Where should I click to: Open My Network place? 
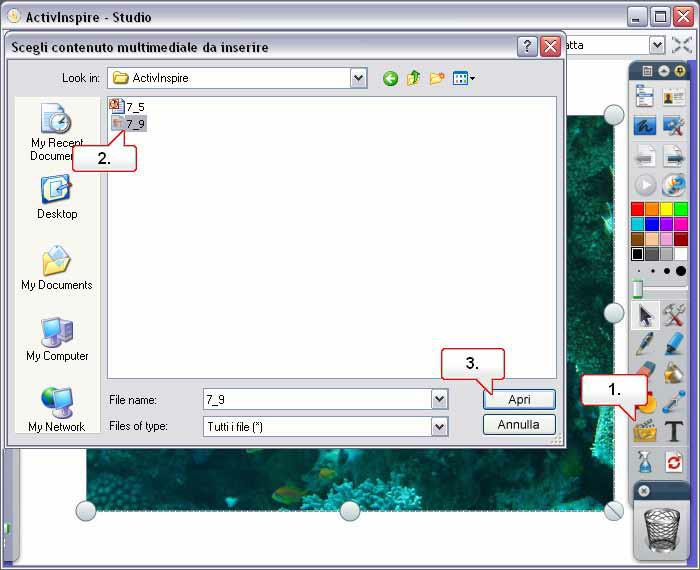(x=57, y=410)
